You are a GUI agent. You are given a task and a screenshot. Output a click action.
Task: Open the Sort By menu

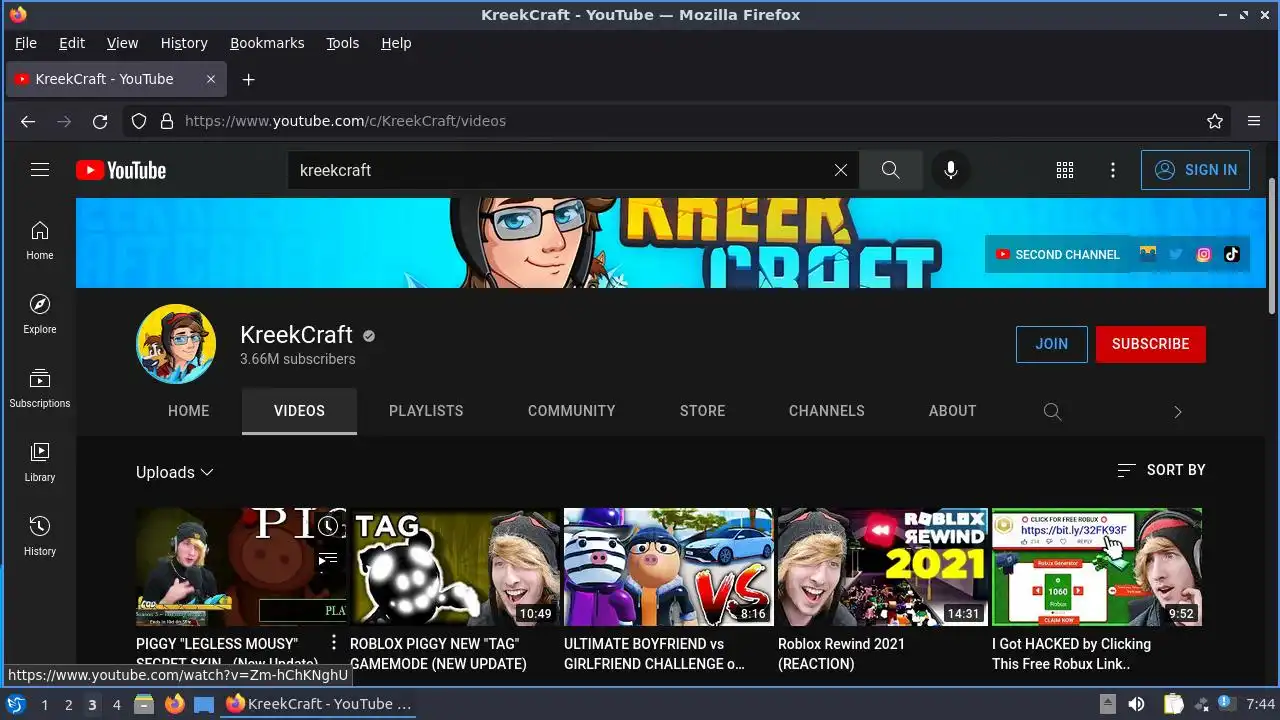tap(1161, 470)
